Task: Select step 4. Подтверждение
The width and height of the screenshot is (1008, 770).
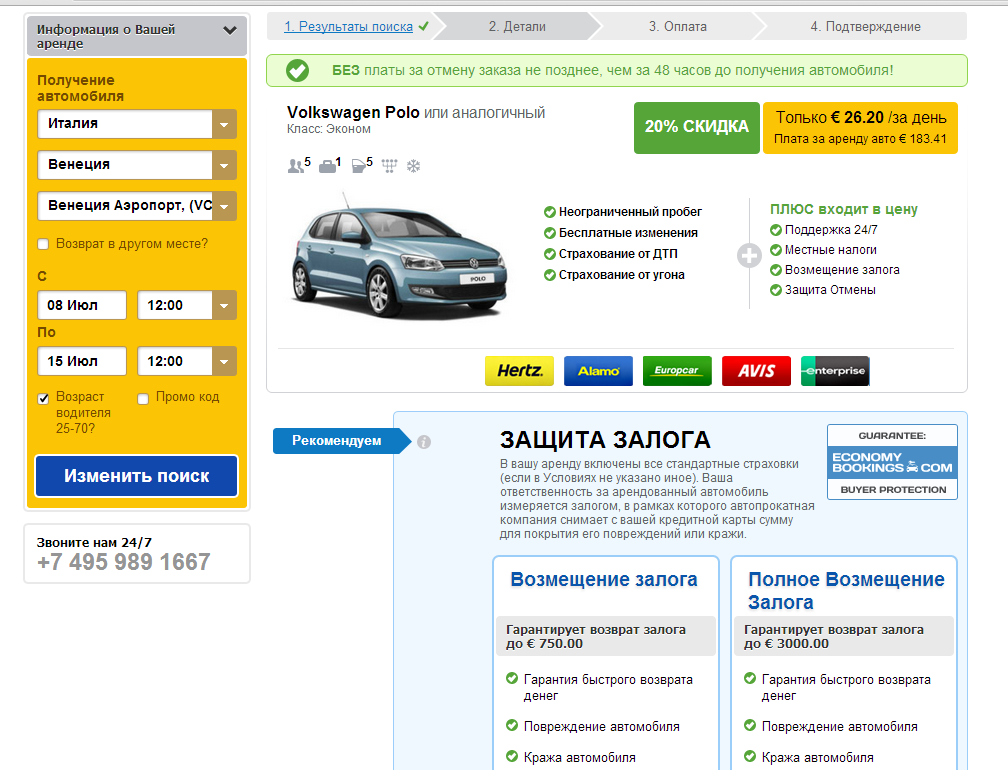Action: (x=865, y=27)
